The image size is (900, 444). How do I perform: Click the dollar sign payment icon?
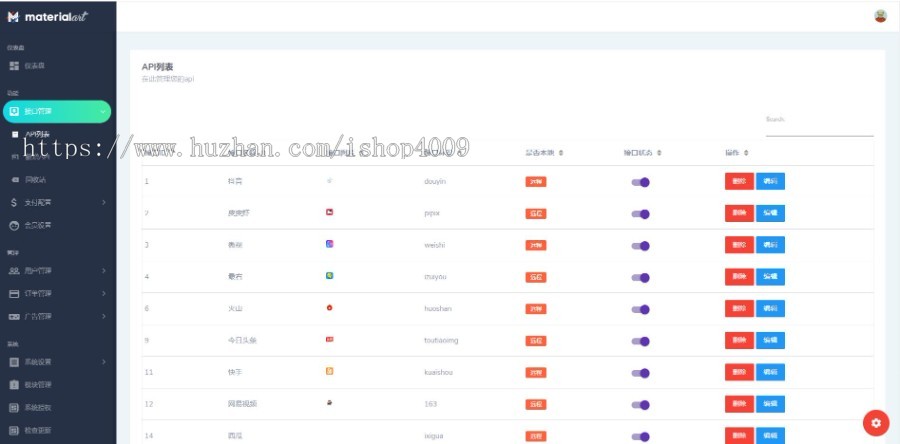pos(14,202)
